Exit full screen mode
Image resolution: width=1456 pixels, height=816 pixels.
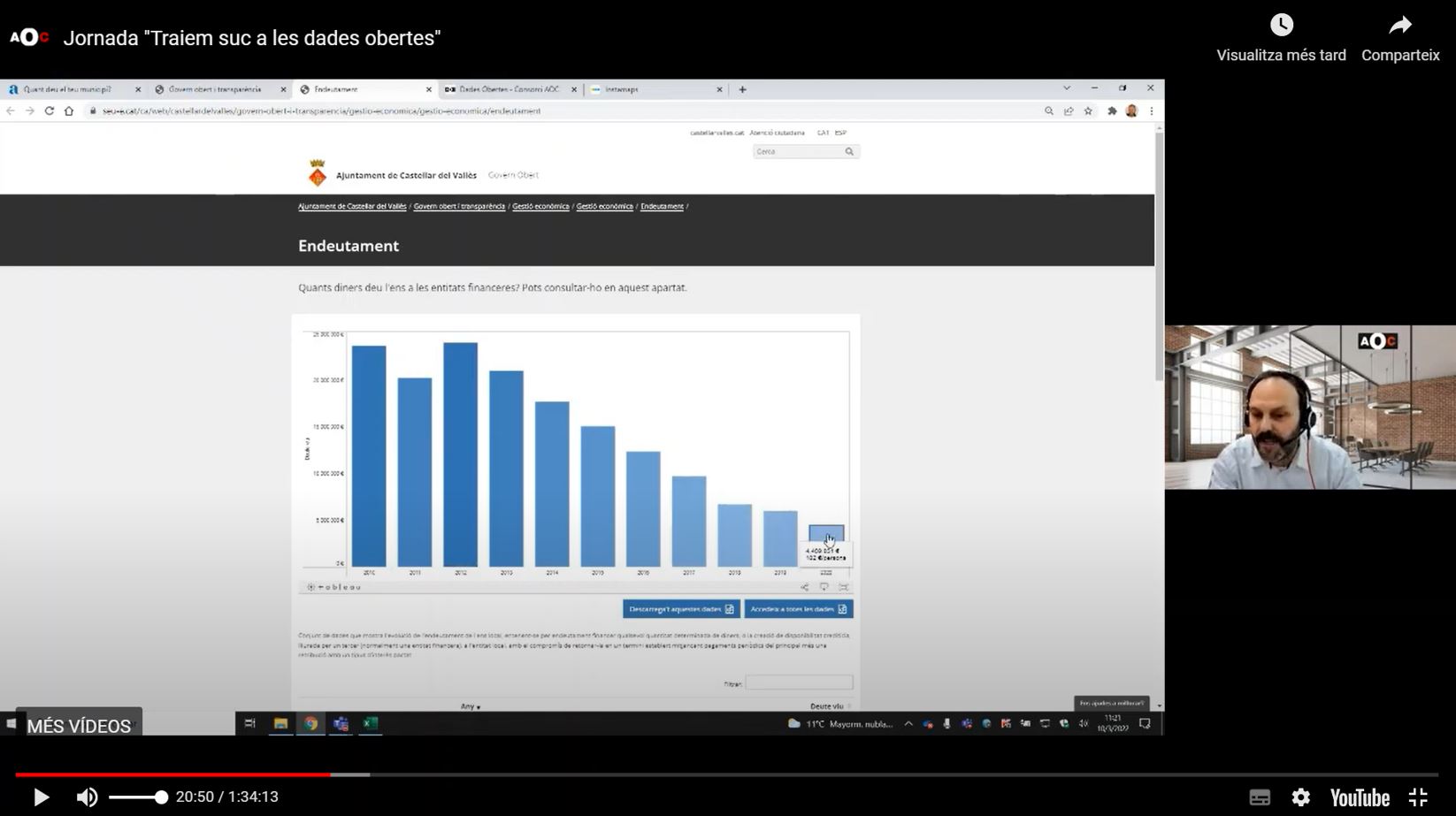coord(1418,797)
